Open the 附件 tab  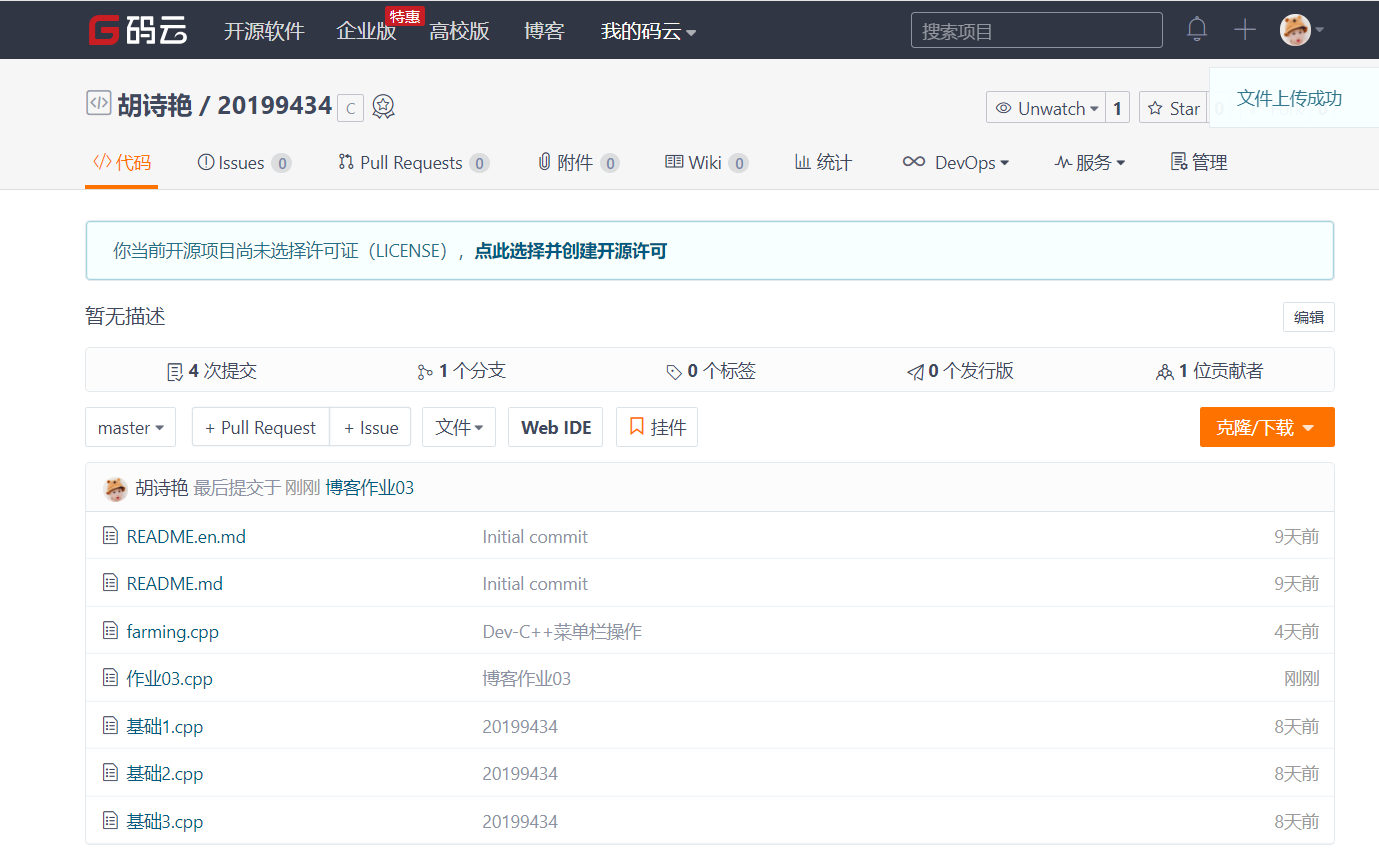click(578, 162)
